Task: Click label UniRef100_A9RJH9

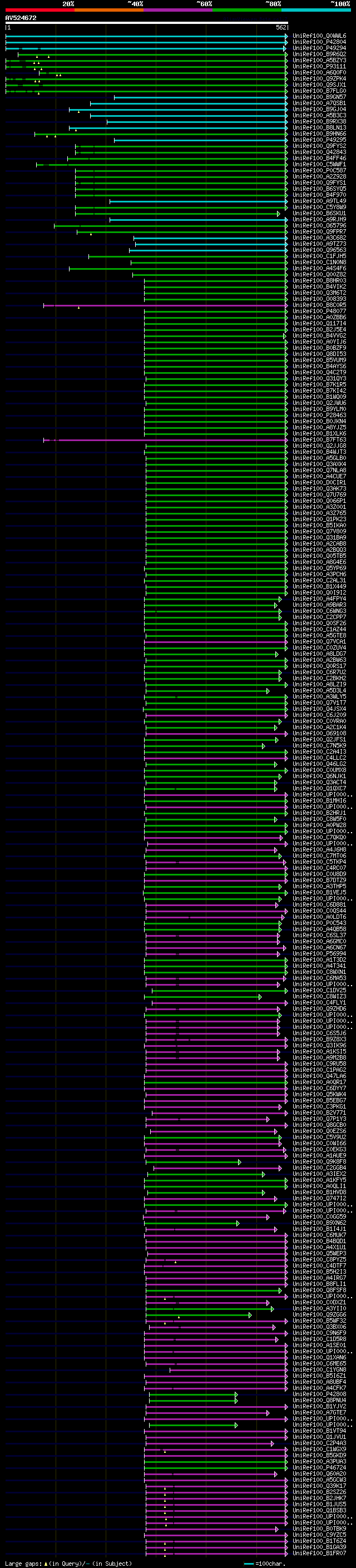Action: pyautogui.click(x=319, y=220)
